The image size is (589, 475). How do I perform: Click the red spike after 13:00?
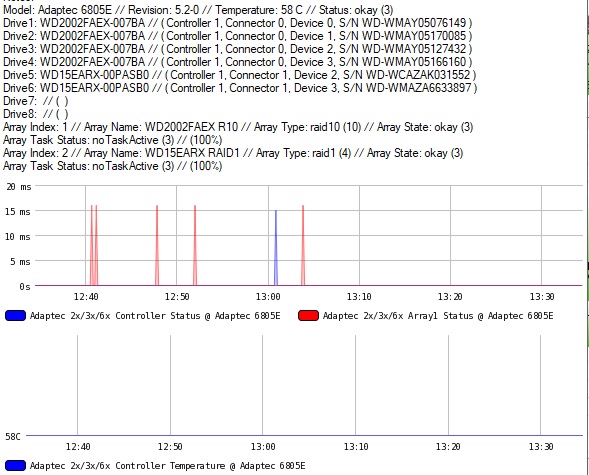(303, 246)
